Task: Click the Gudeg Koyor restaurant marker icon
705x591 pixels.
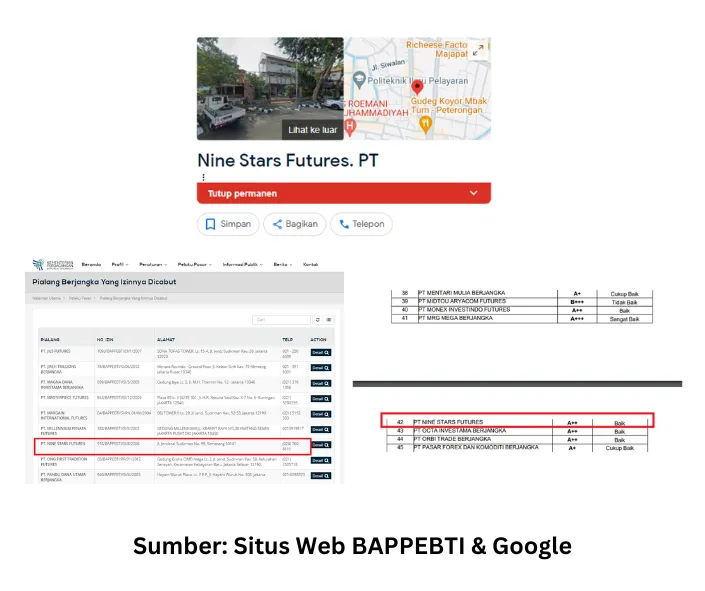Action: coord(425,124)
